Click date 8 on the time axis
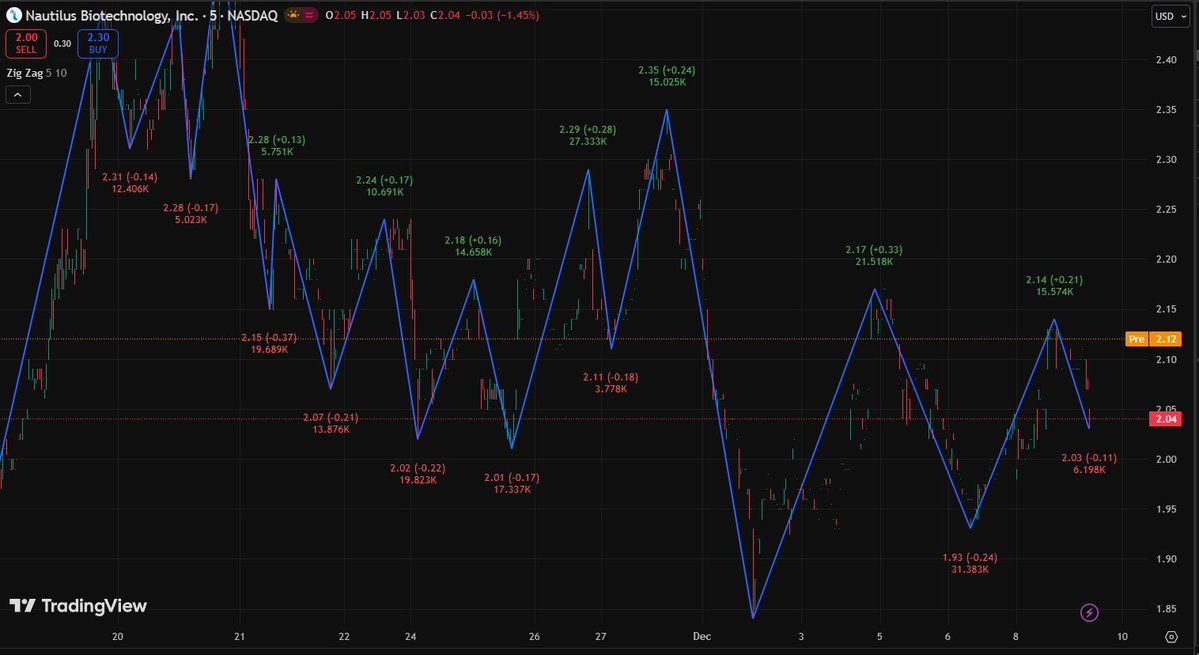 [x=1015, y=636]
